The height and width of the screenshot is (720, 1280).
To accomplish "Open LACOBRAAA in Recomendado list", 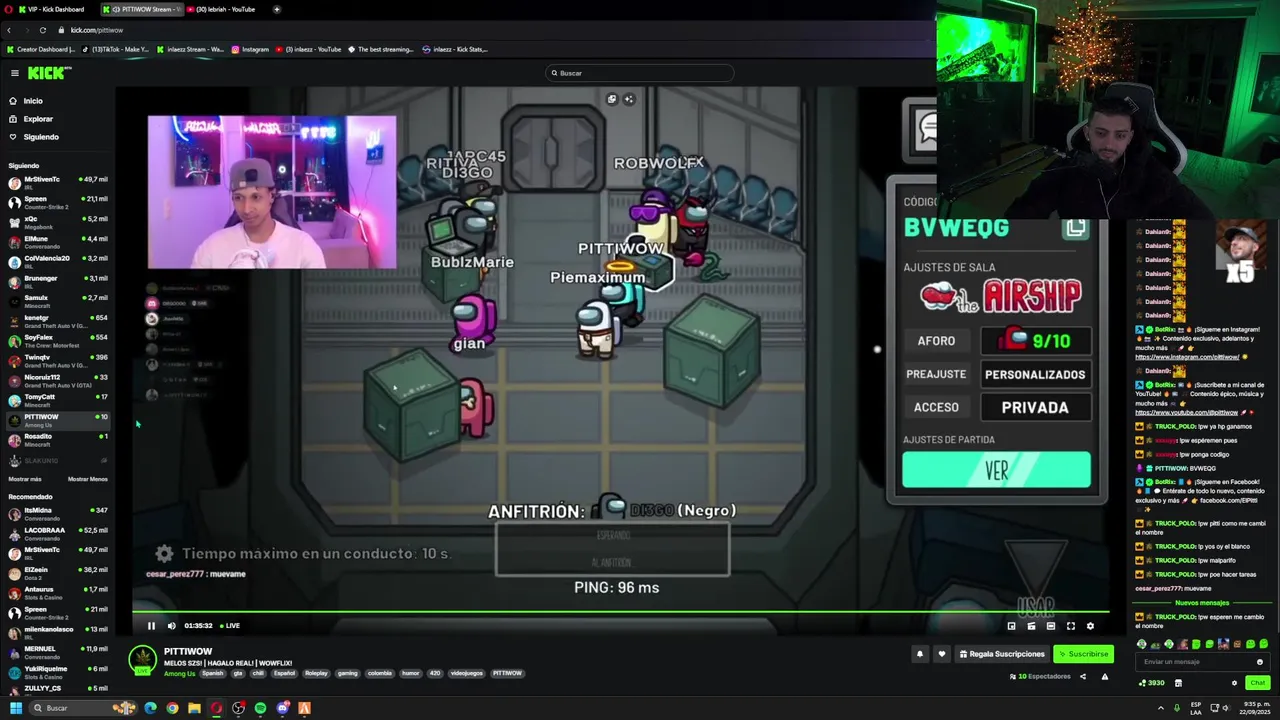I will click(x=57, y=534).
